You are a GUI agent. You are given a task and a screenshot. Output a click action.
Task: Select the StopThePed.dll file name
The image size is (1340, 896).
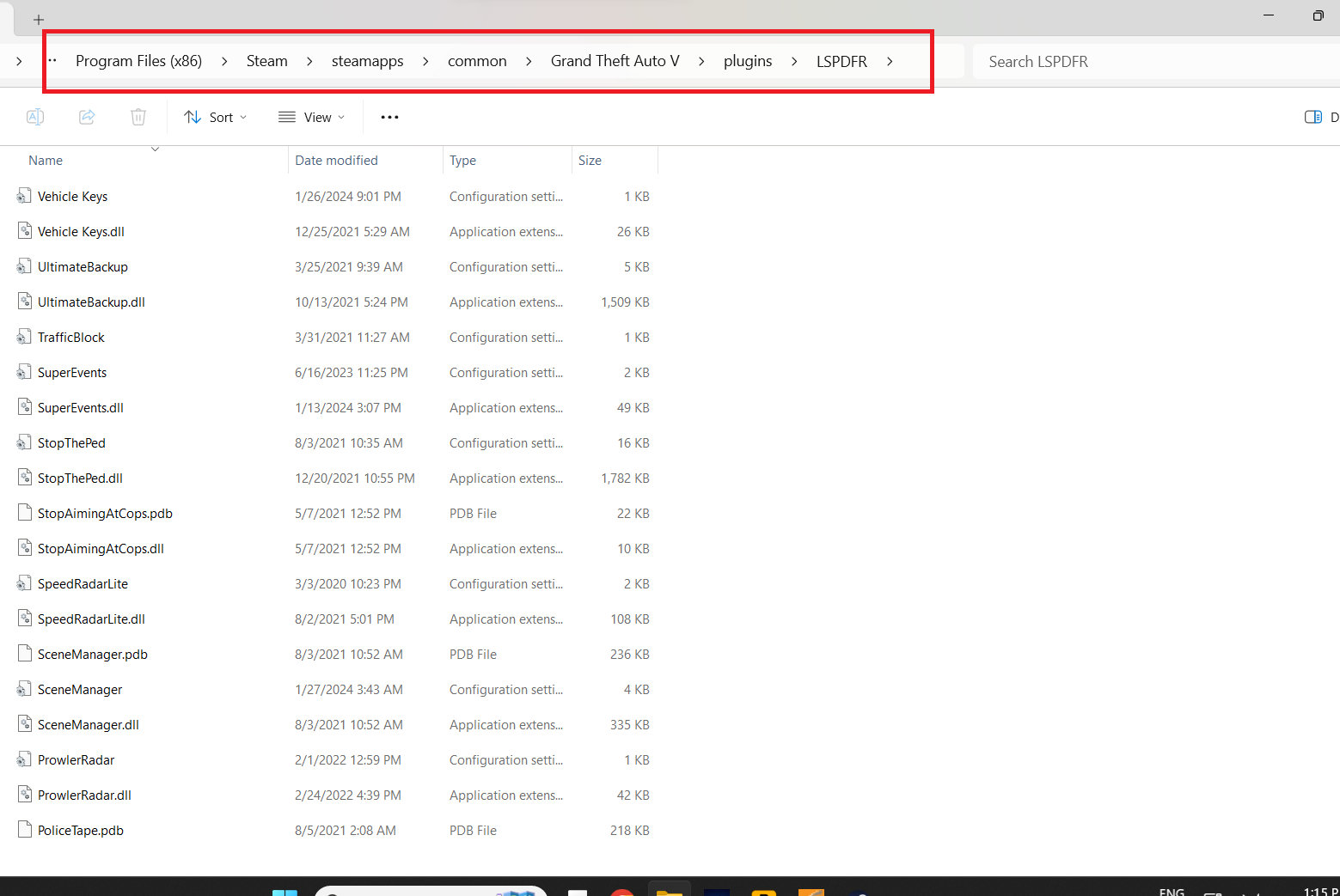[x=80, y=478]
